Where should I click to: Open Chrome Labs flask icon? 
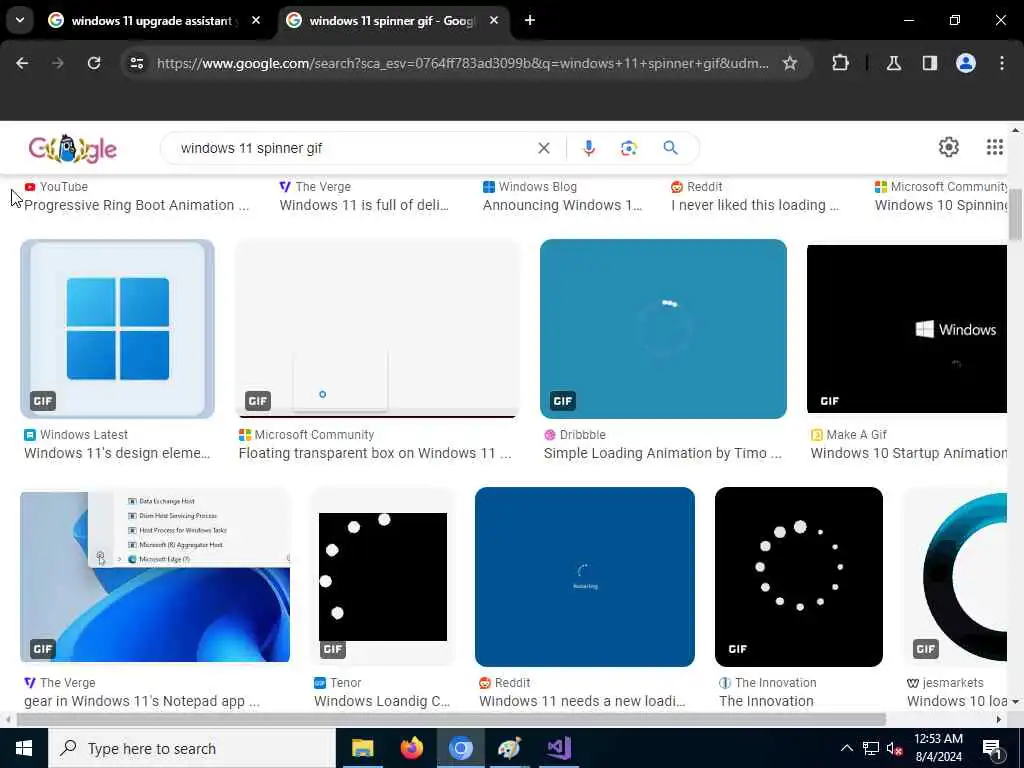tap(893, 63)
